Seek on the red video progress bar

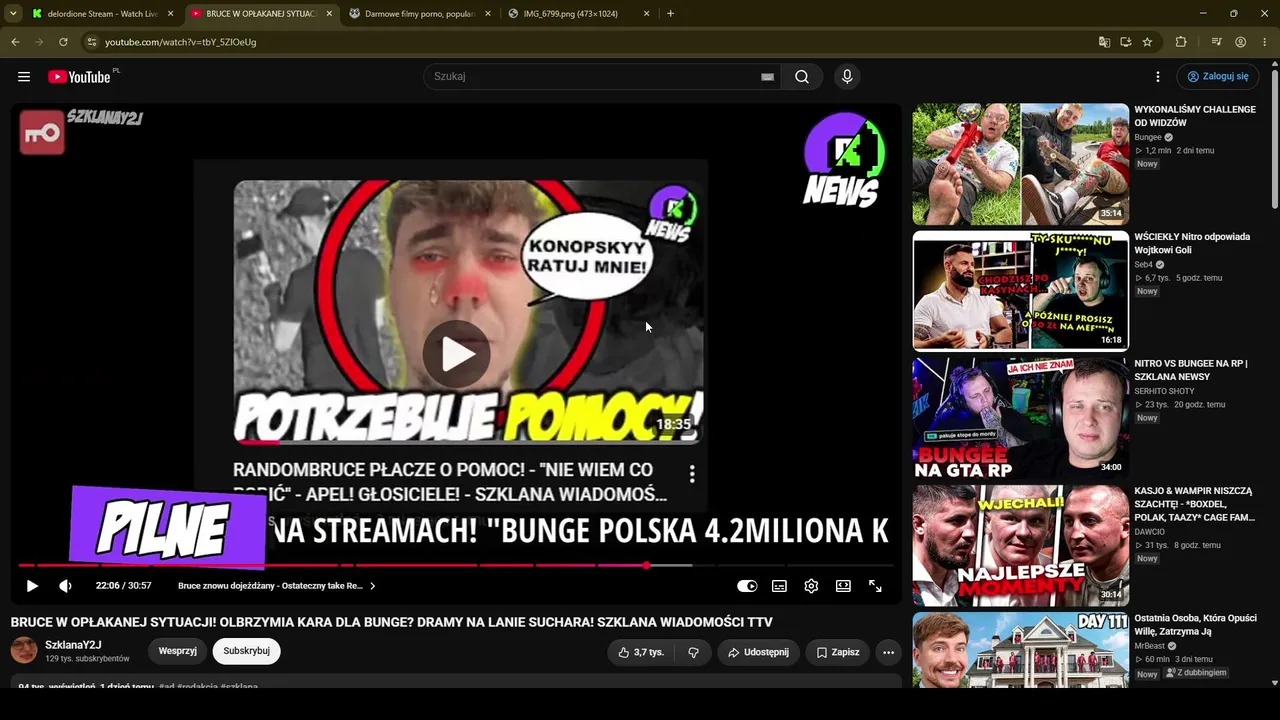pyautogui.click(x=455, y=565)
